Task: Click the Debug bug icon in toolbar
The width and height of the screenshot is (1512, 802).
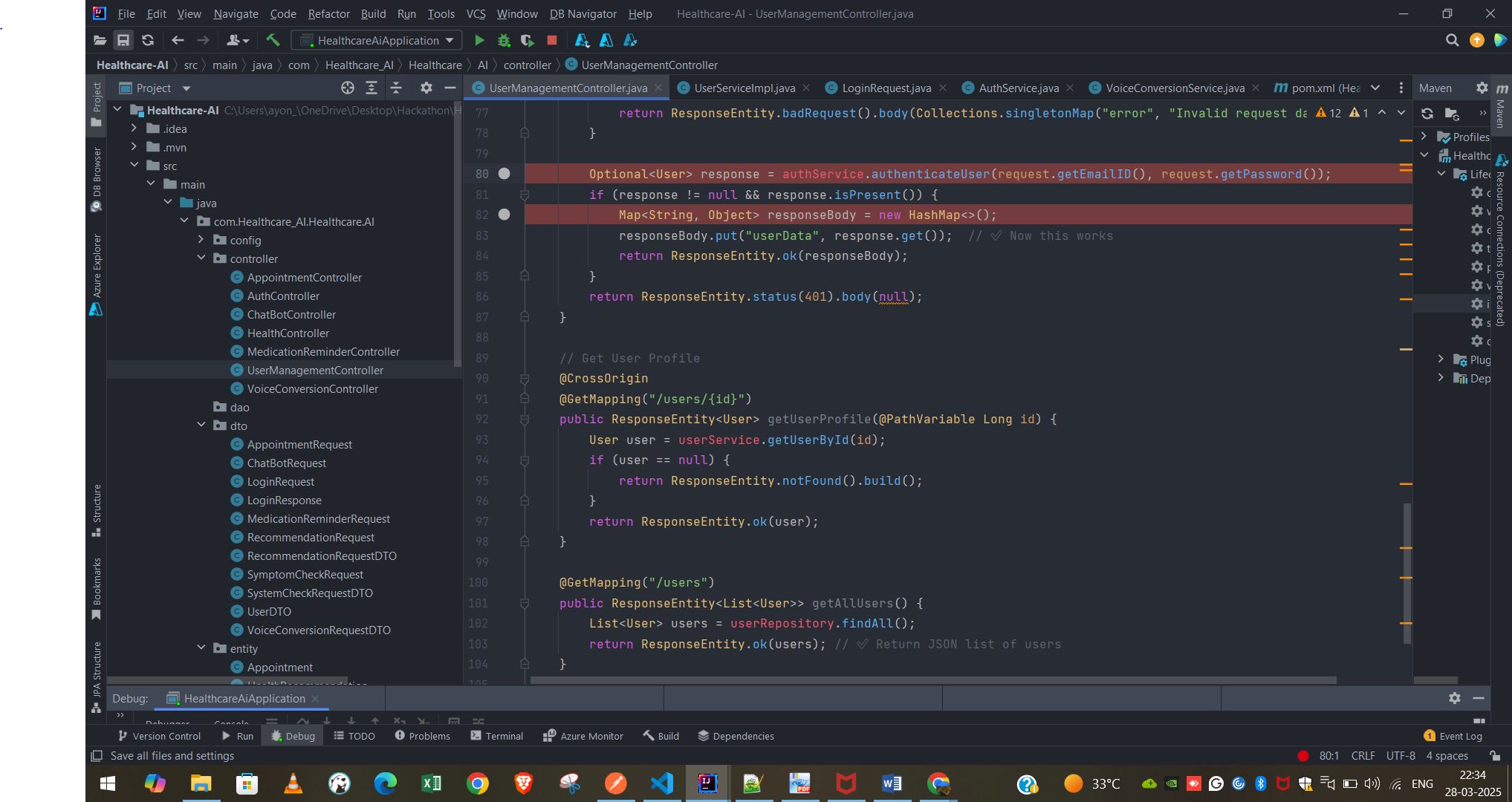Action: tap(504, 40)
